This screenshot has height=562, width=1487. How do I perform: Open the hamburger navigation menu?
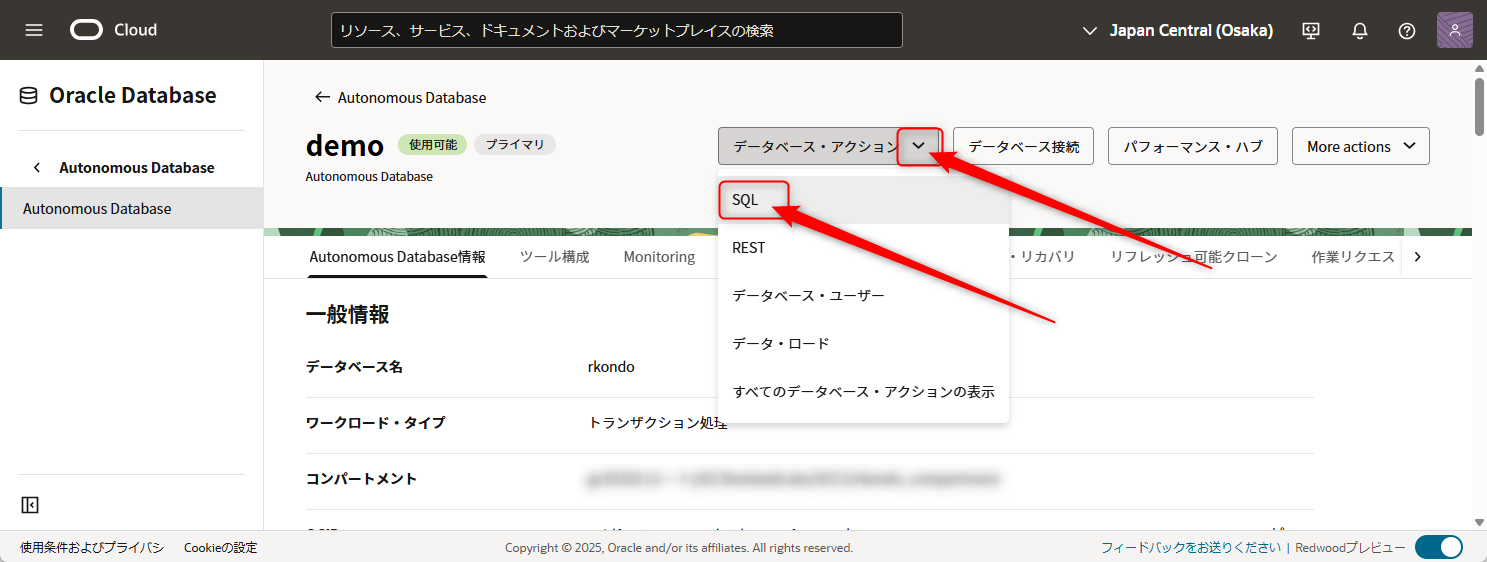tap(34, 30)
